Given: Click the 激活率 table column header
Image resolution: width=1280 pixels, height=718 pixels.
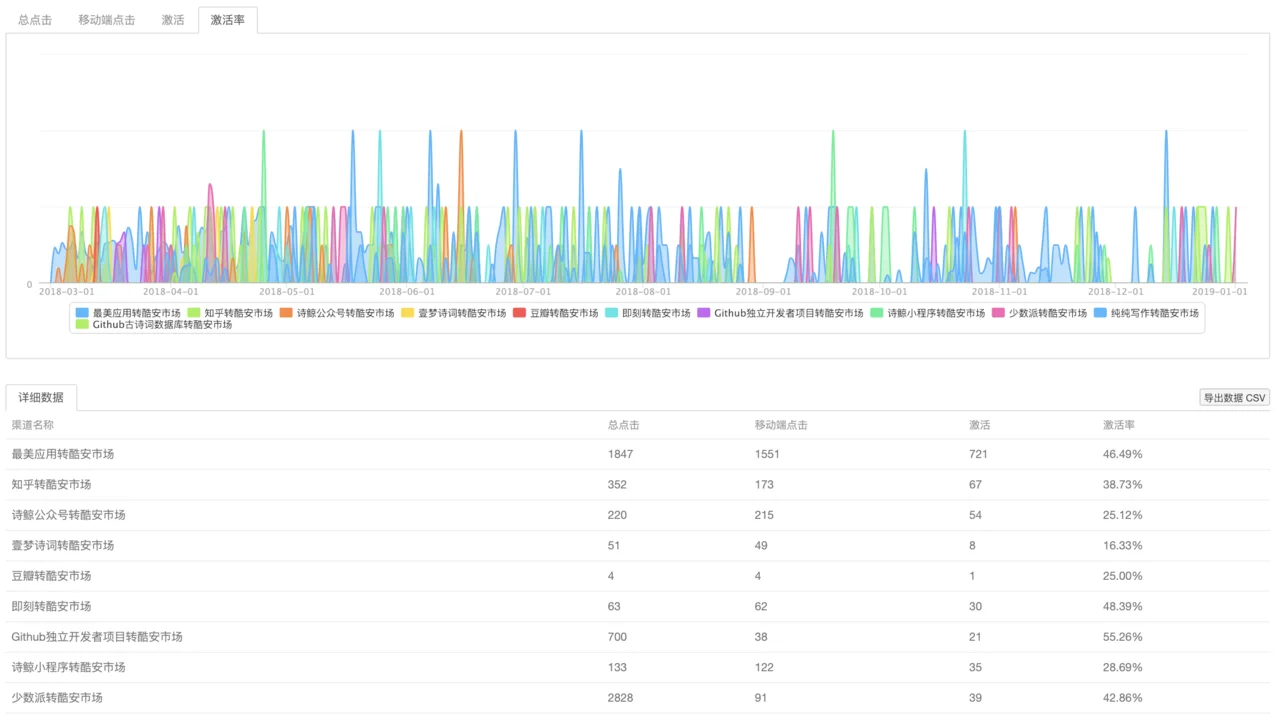Looking at the screenshot, I should (x=1119, y=425).
